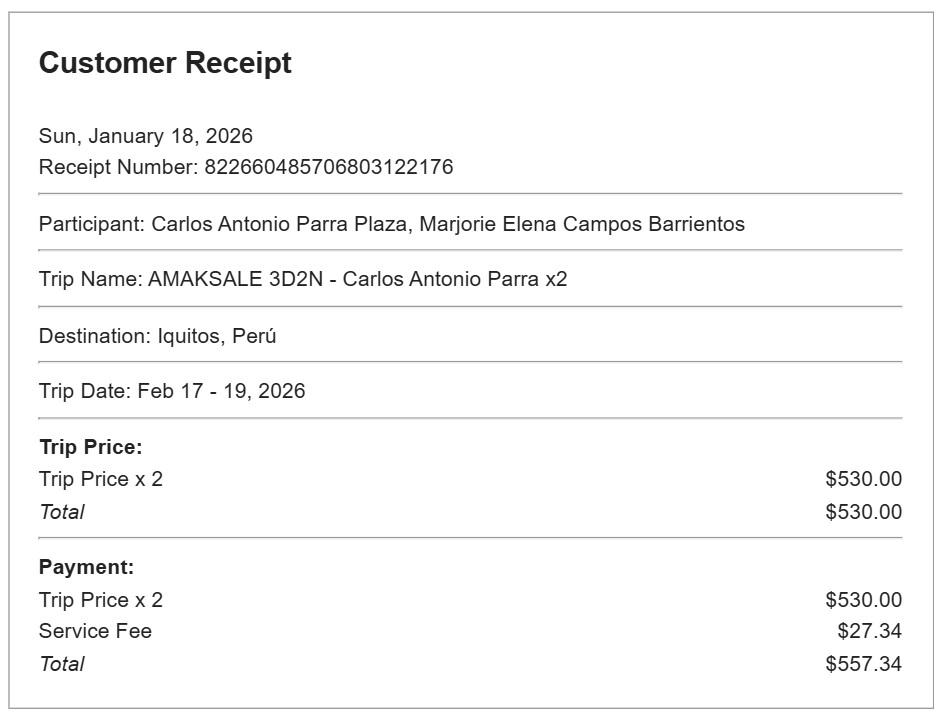The height and width of the screenshot is (712, 937).
Task: Click Trip Price x 2 under Payment section
Action: point(101,600)
